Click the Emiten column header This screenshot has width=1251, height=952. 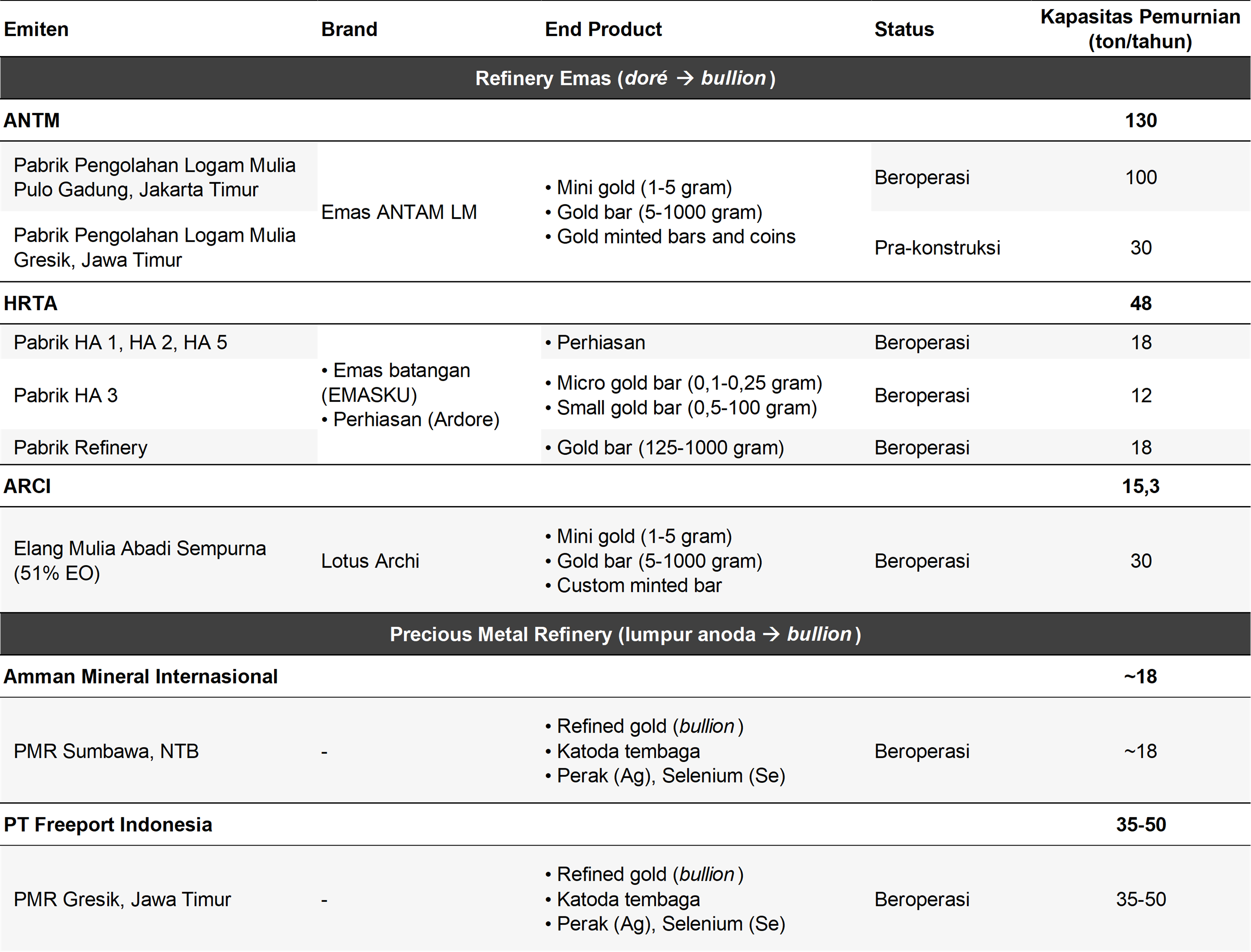point(36,29)
